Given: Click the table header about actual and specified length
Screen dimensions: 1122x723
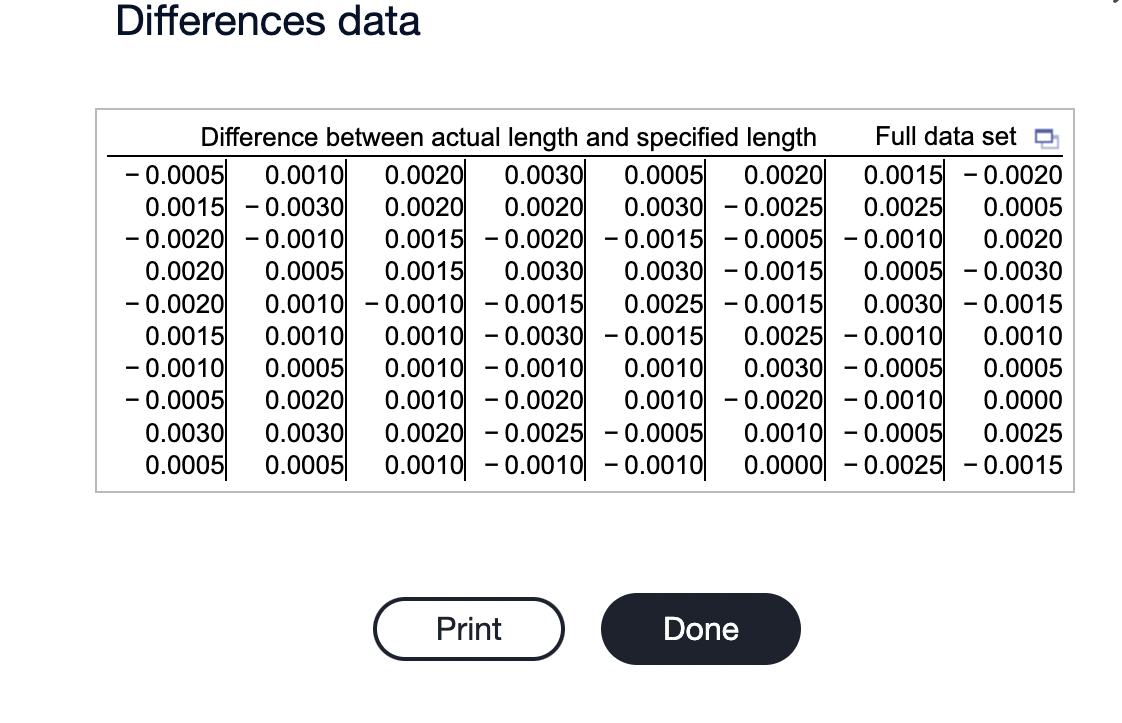Looking at the screenshot, I should coord(508,137).
